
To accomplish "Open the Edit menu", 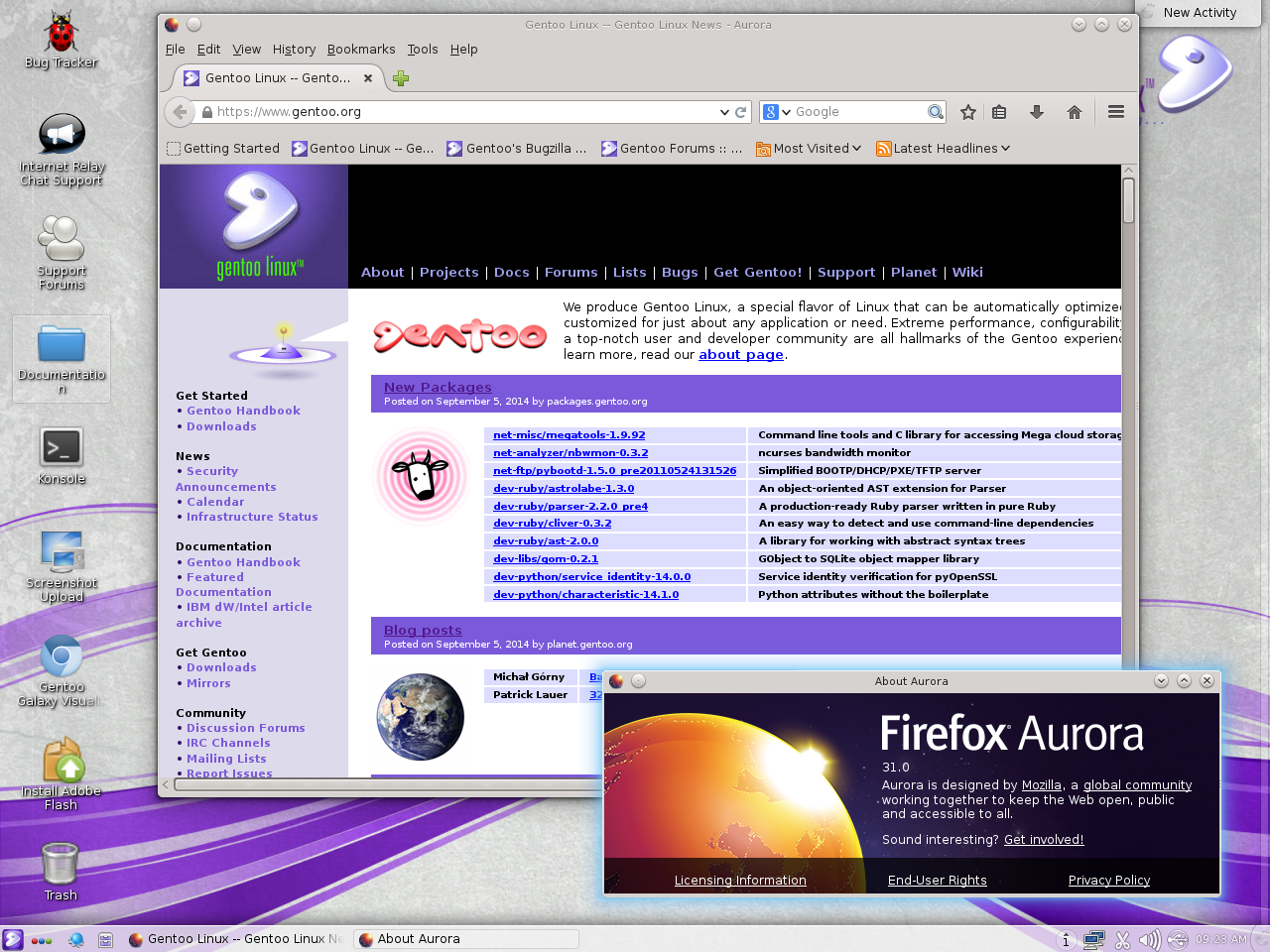I will point(208,50).
